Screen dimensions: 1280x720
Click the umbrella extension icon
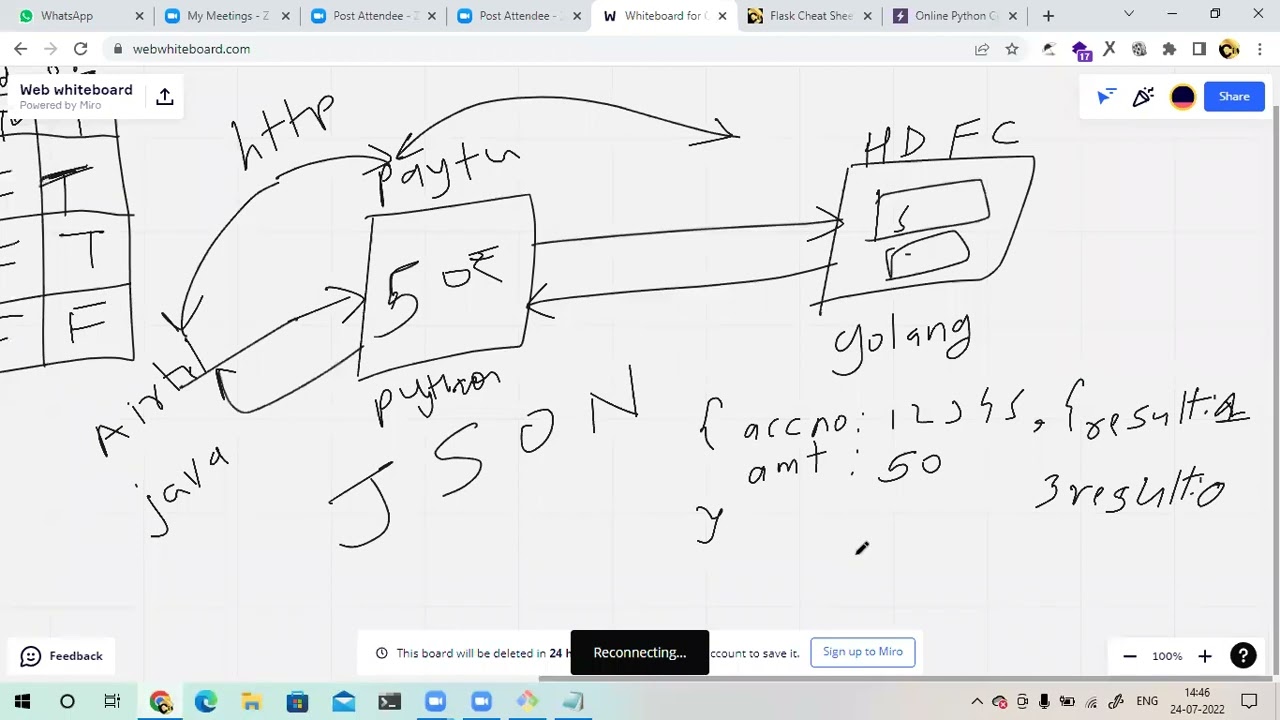coord(1048,49)
